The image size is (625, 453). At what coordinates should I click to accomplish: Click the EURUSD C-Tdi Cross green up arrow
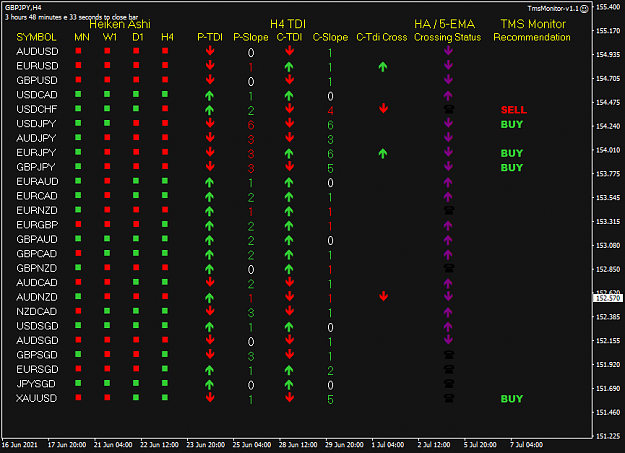pos(383,67)
